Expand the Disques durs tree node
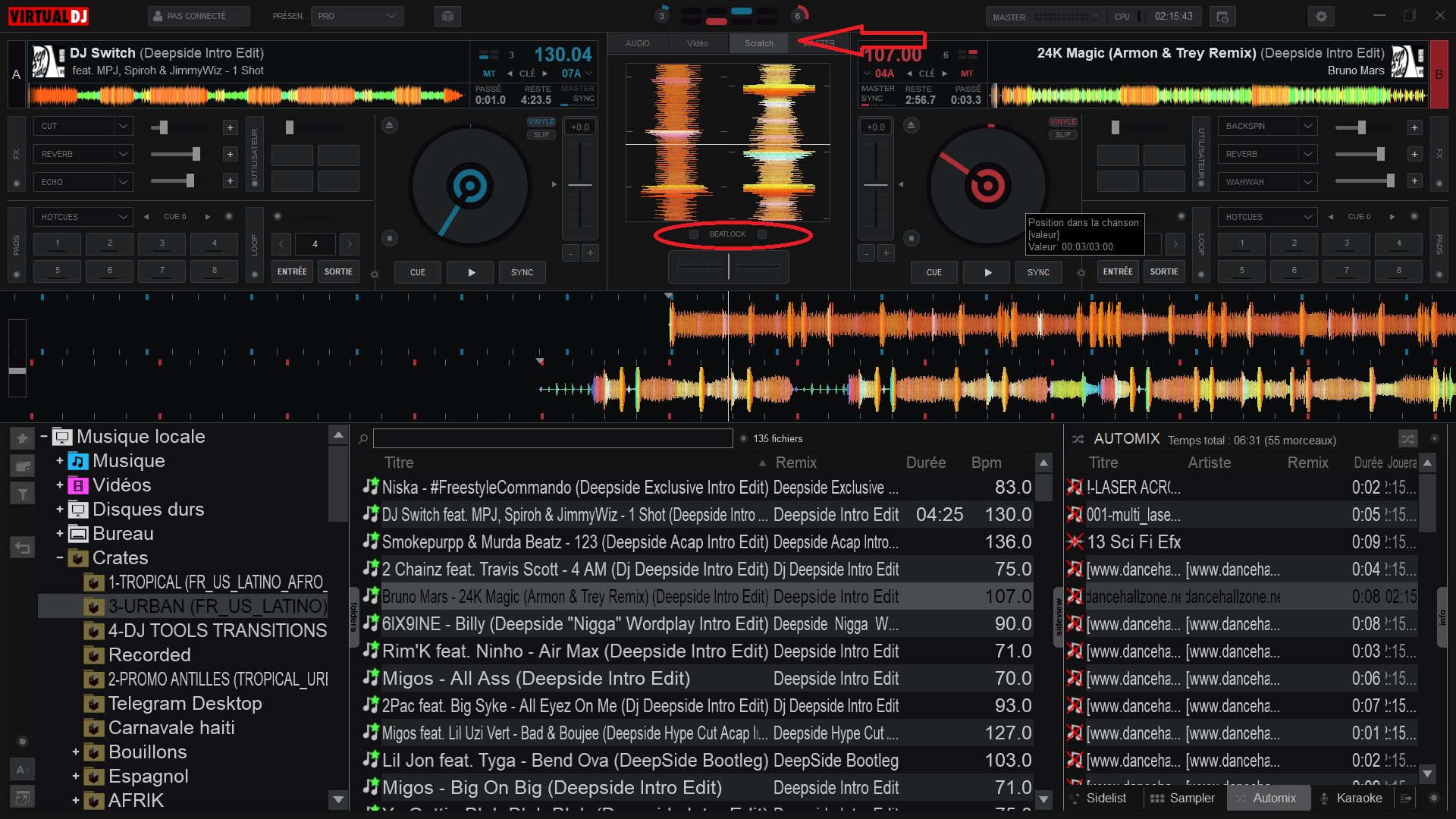The height and width of the screenshot is (819, 1456). (60, 510)
